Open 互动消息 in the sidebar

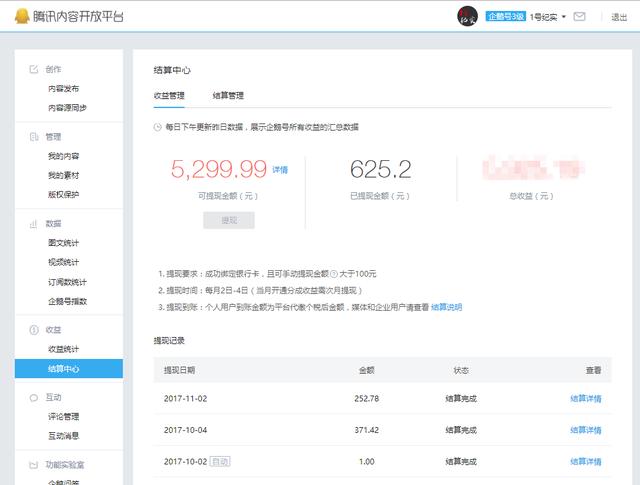coord(63,436)
